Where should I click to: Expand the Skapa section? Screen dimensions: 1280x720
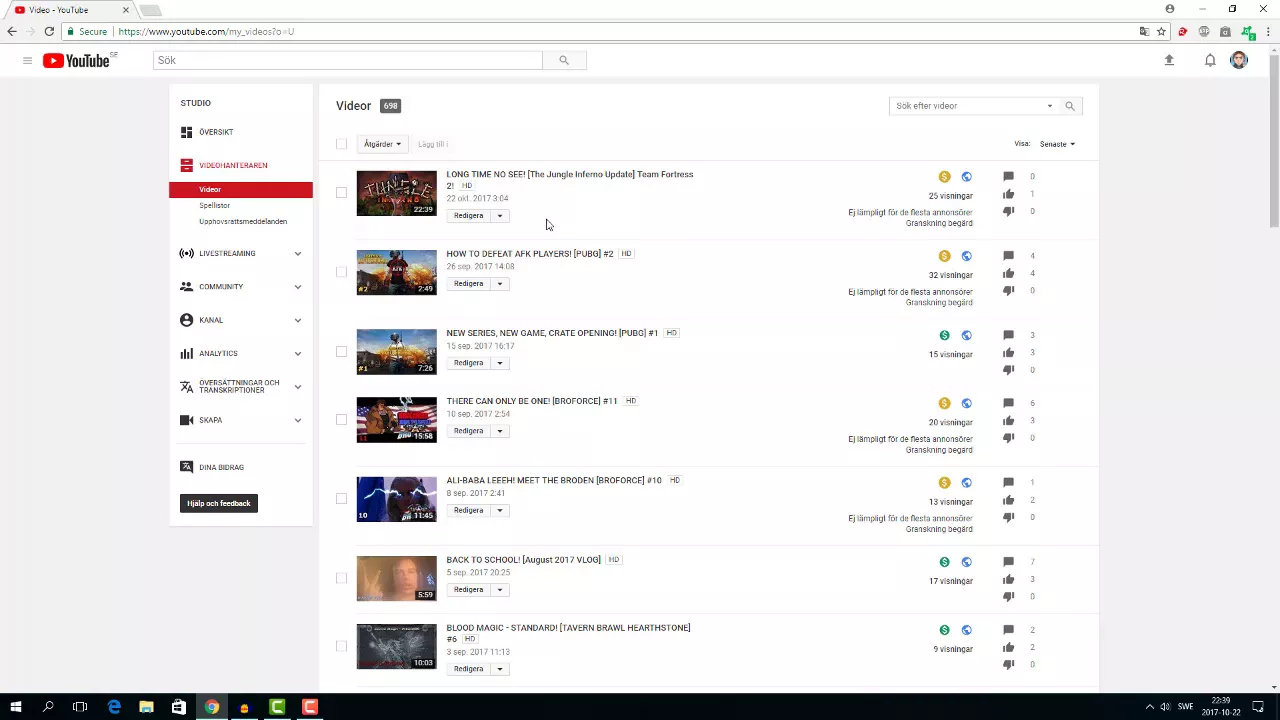(x=297, y=420)
